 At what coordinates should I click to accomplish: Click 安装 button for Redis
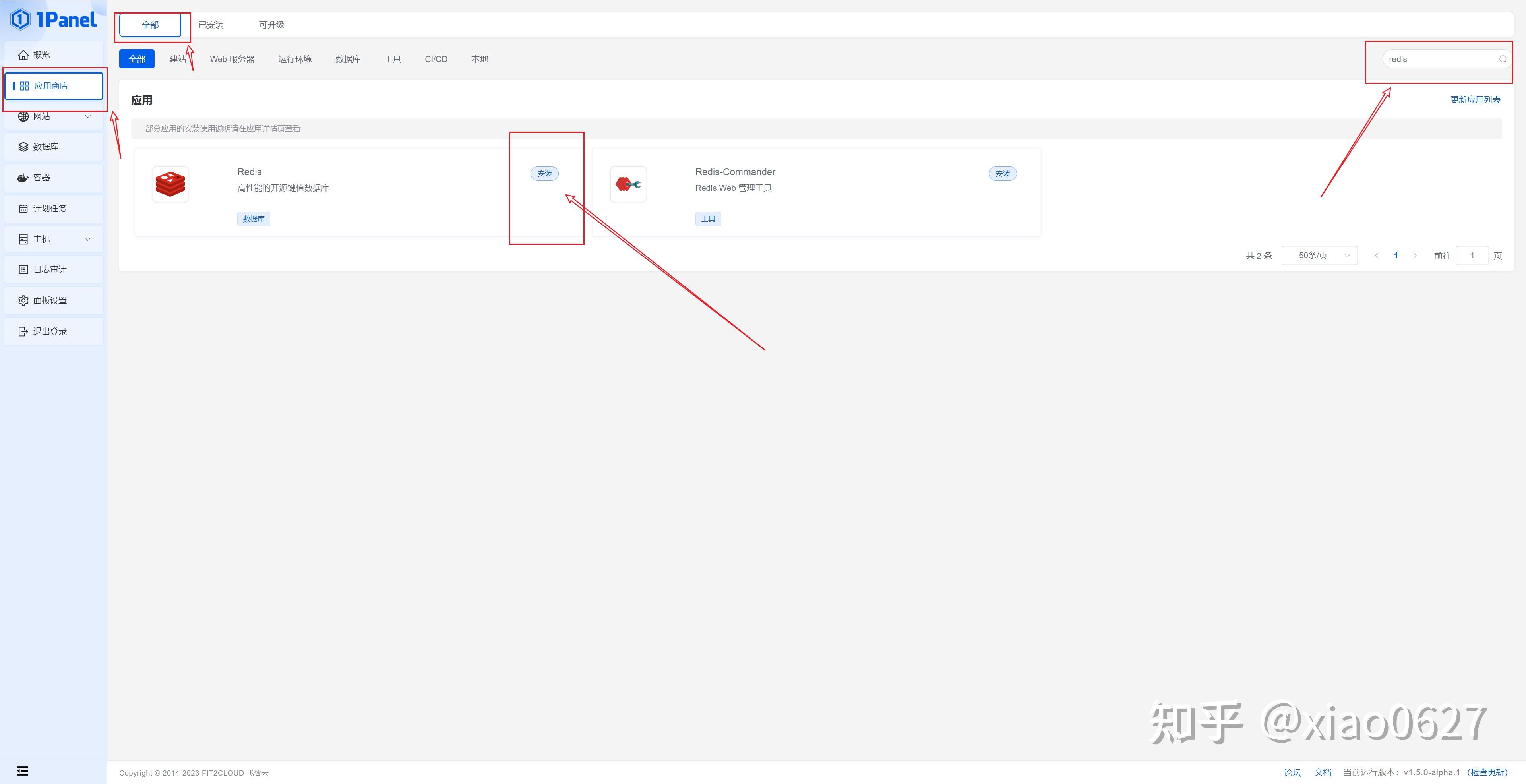tap(544, 174)
